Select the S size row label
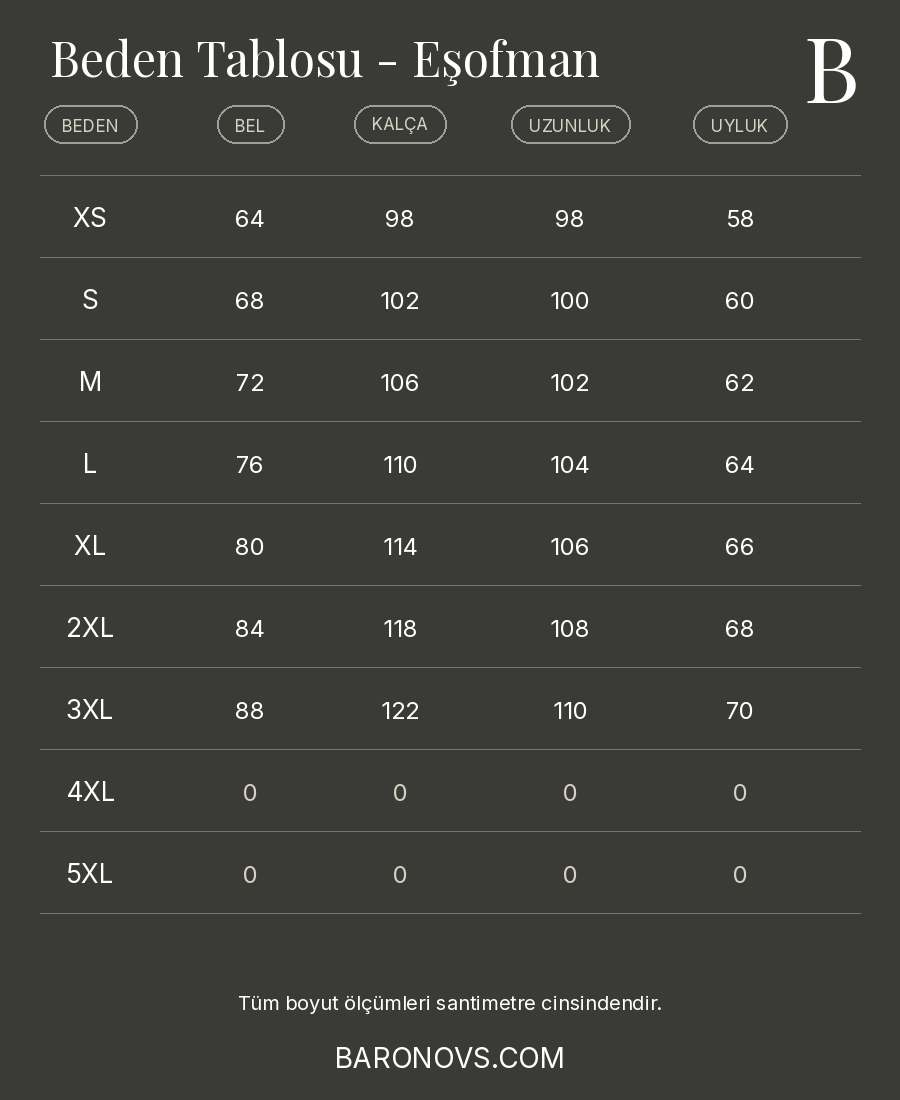Screen dimensions: 900x1100 click(x=90, y=300)
